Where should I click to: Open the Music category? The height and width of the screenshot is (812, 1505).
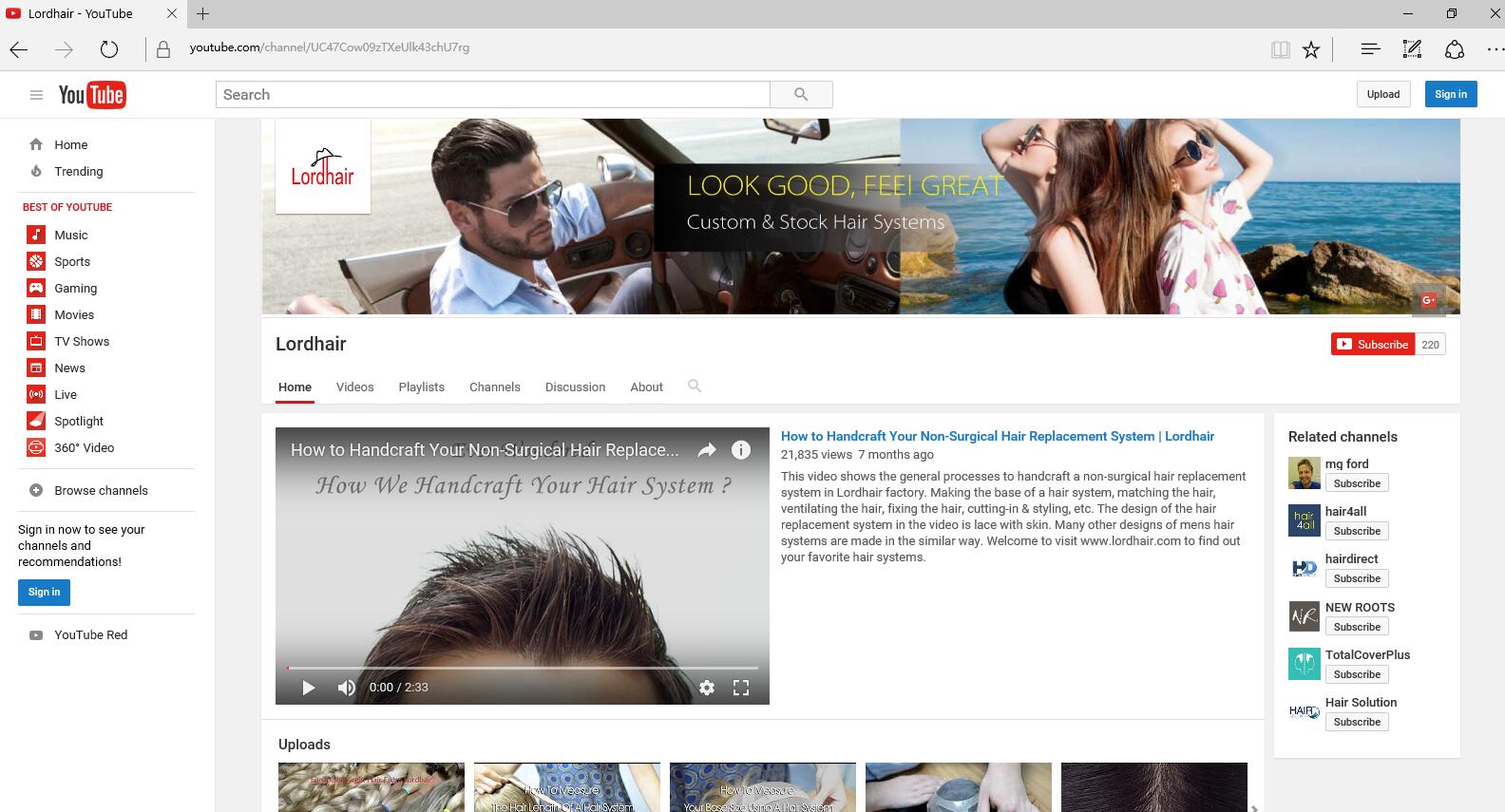pos(70,235)
